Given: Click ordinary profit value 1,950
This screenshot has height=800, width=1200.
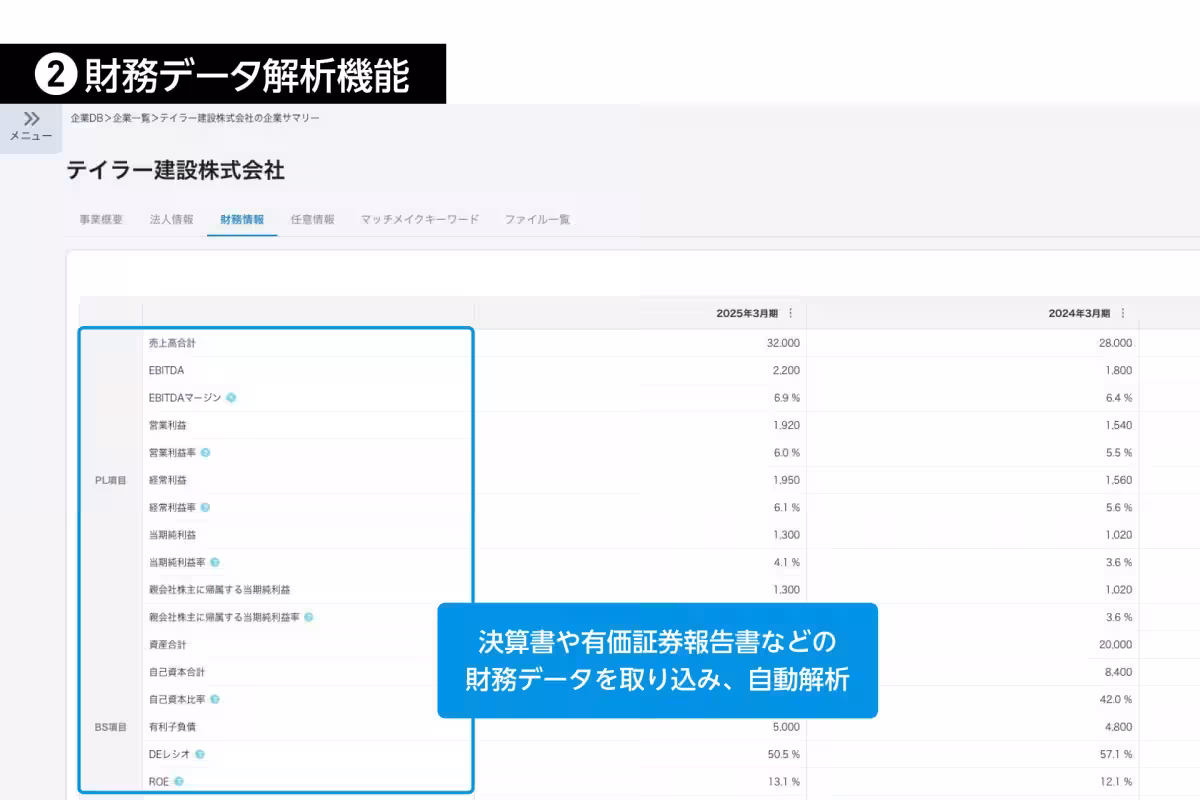Looking at the screenshot, I should pos(786,480).
